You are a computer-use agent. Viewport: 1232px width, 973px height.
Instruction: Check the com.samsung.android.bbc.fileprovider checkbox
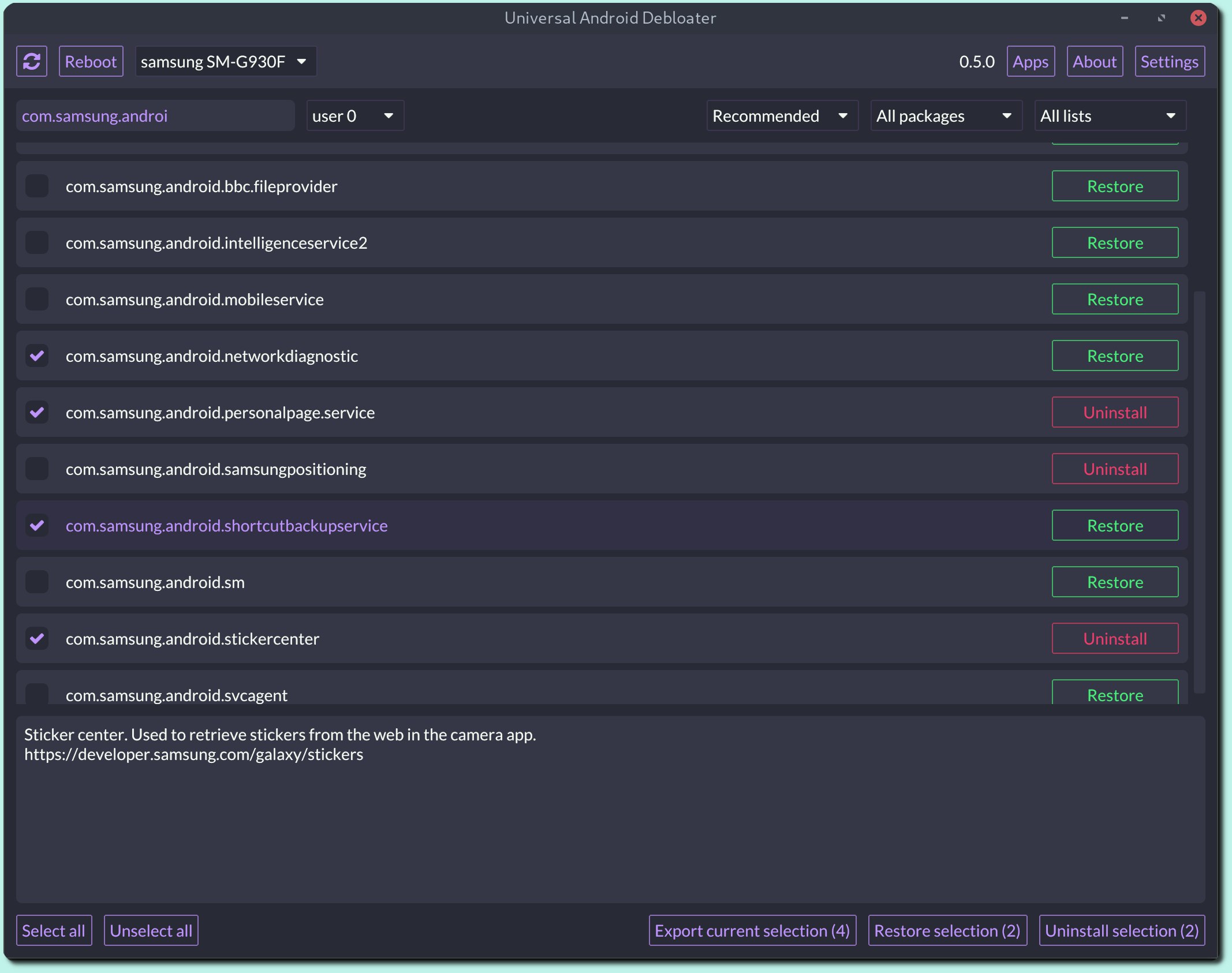pyautogui.click(x=37, y=186)
